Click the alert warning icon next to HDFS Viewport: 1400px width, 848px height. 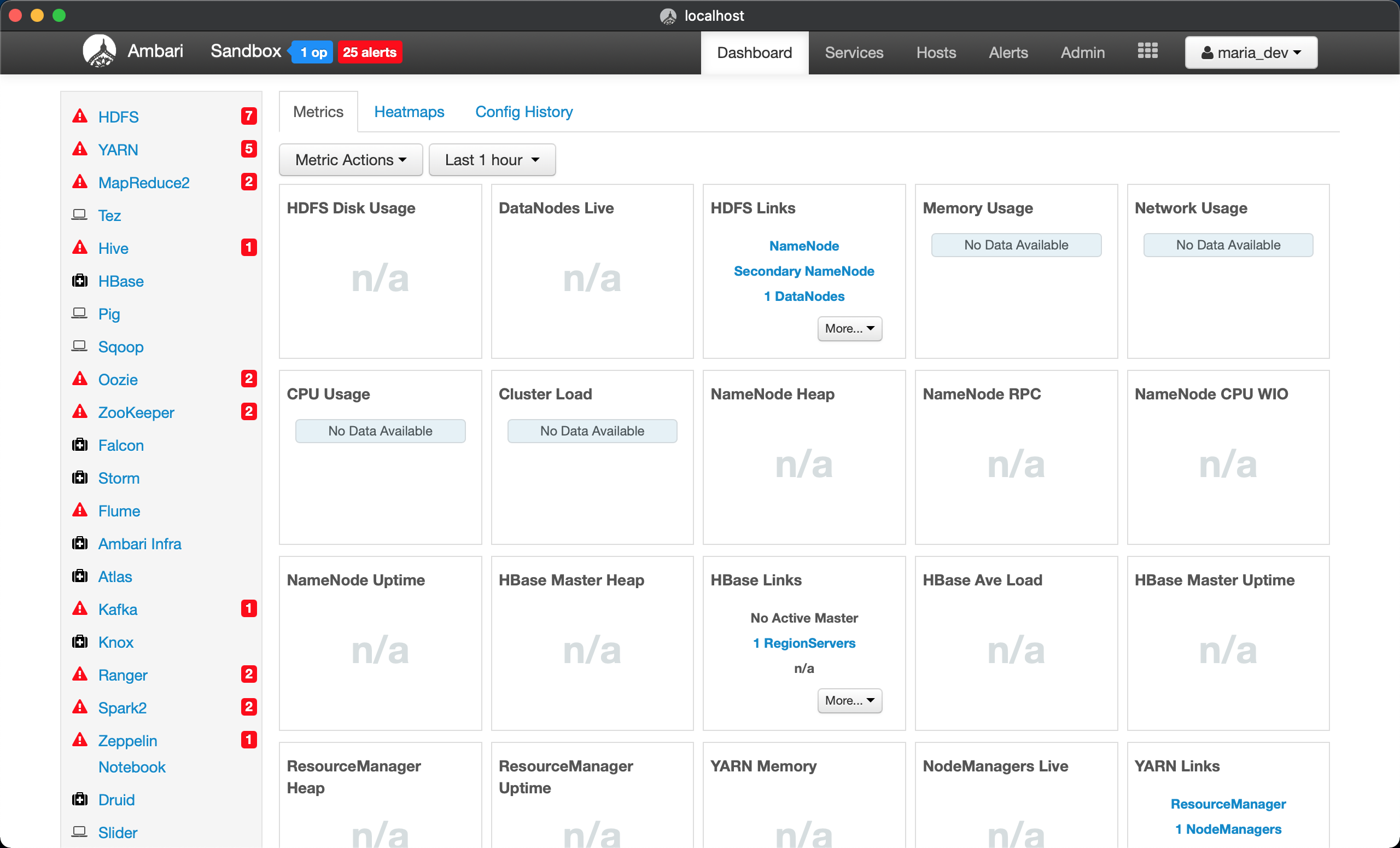tap(79, 116)
